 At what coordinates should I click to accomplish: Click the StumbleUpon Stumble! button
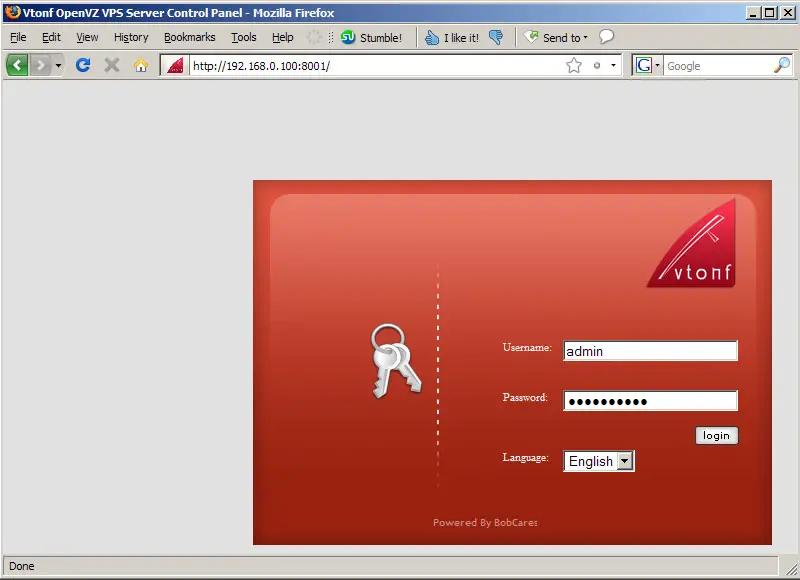click(371, 37)
